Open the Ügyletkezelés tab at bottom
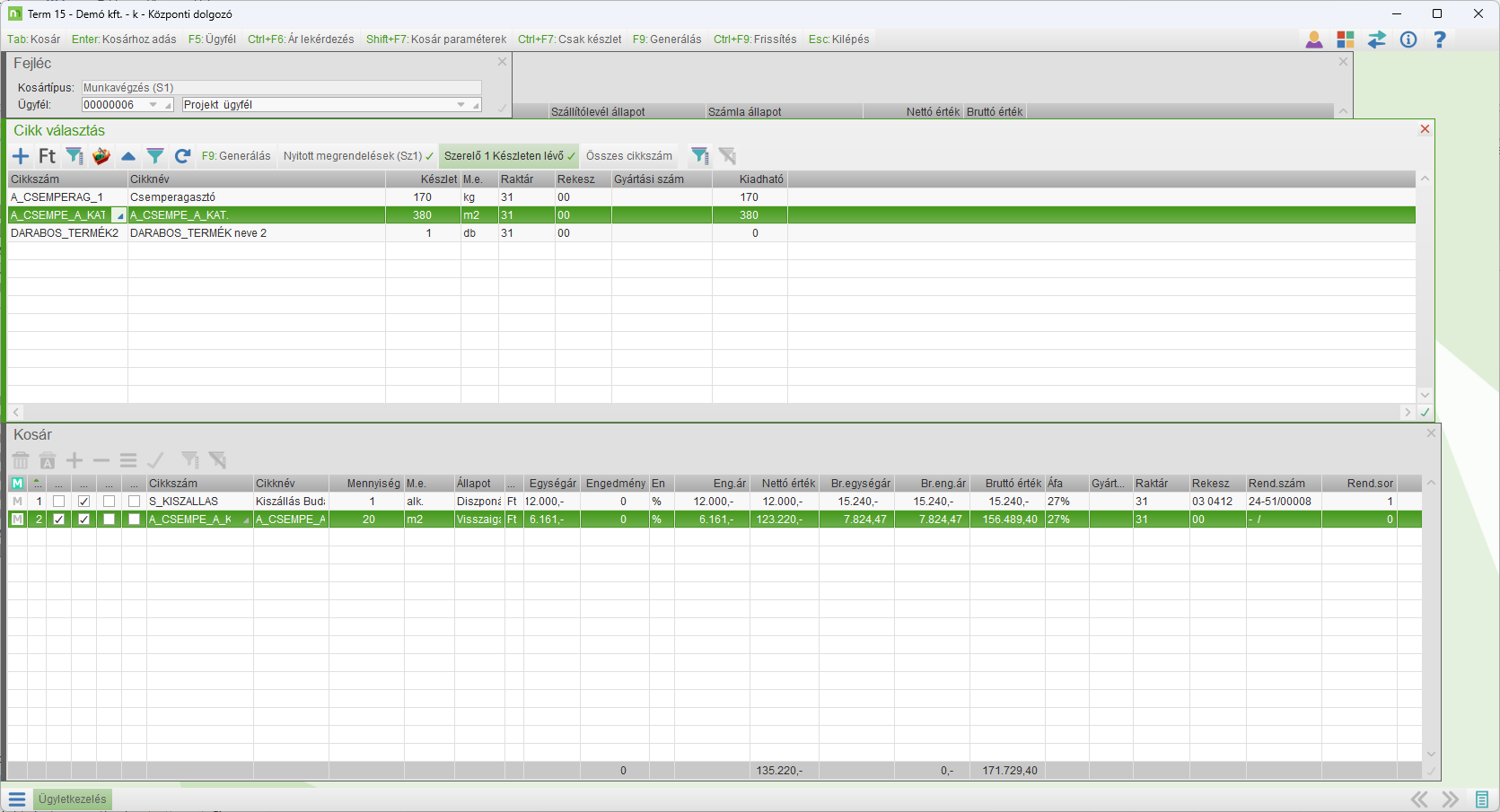Screen dimensions: 1500x812 [73, 799]
